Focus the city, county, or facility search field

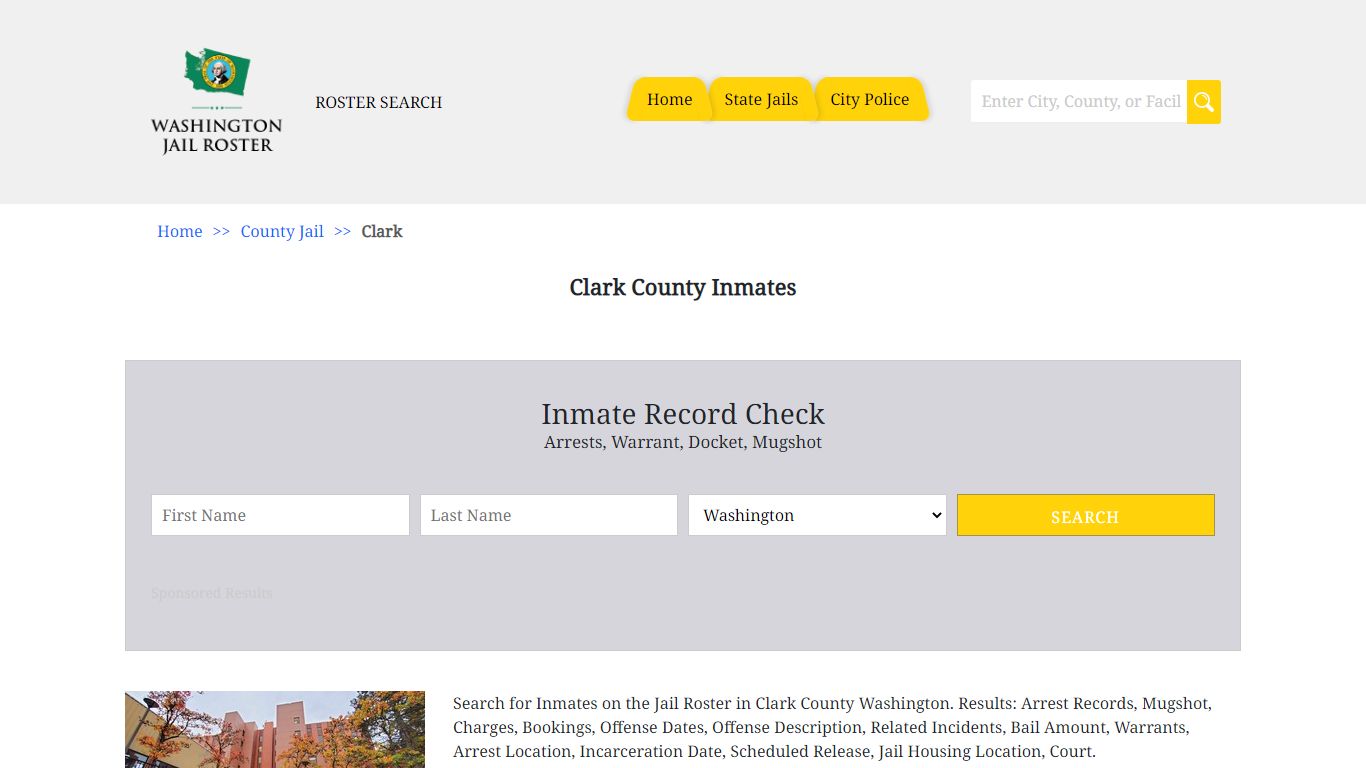(x=1079, y=102)
